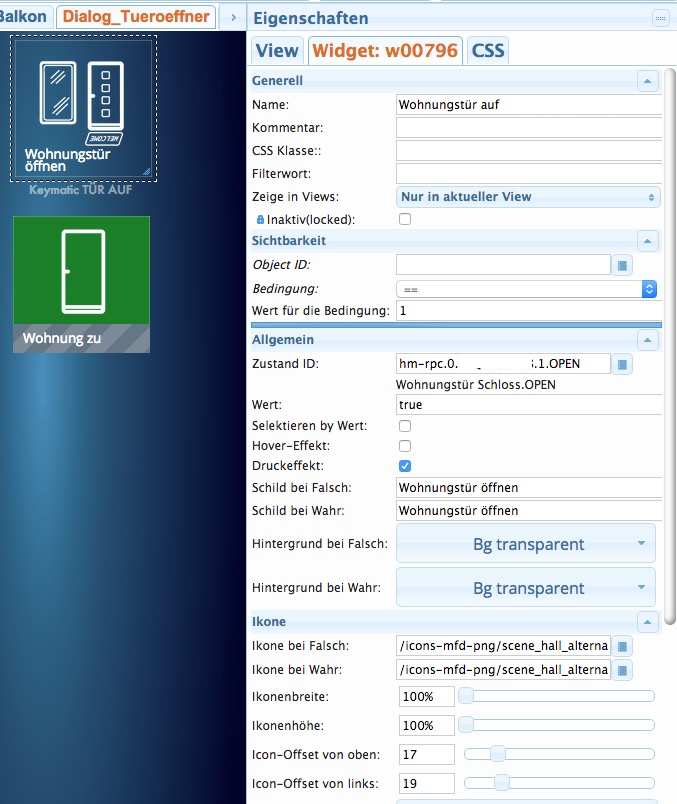Image resolution: width=677 pixels, height=804 pixels.
Task: Click the Ikone bei Falsch path field
Action: [x=503, y=646]
